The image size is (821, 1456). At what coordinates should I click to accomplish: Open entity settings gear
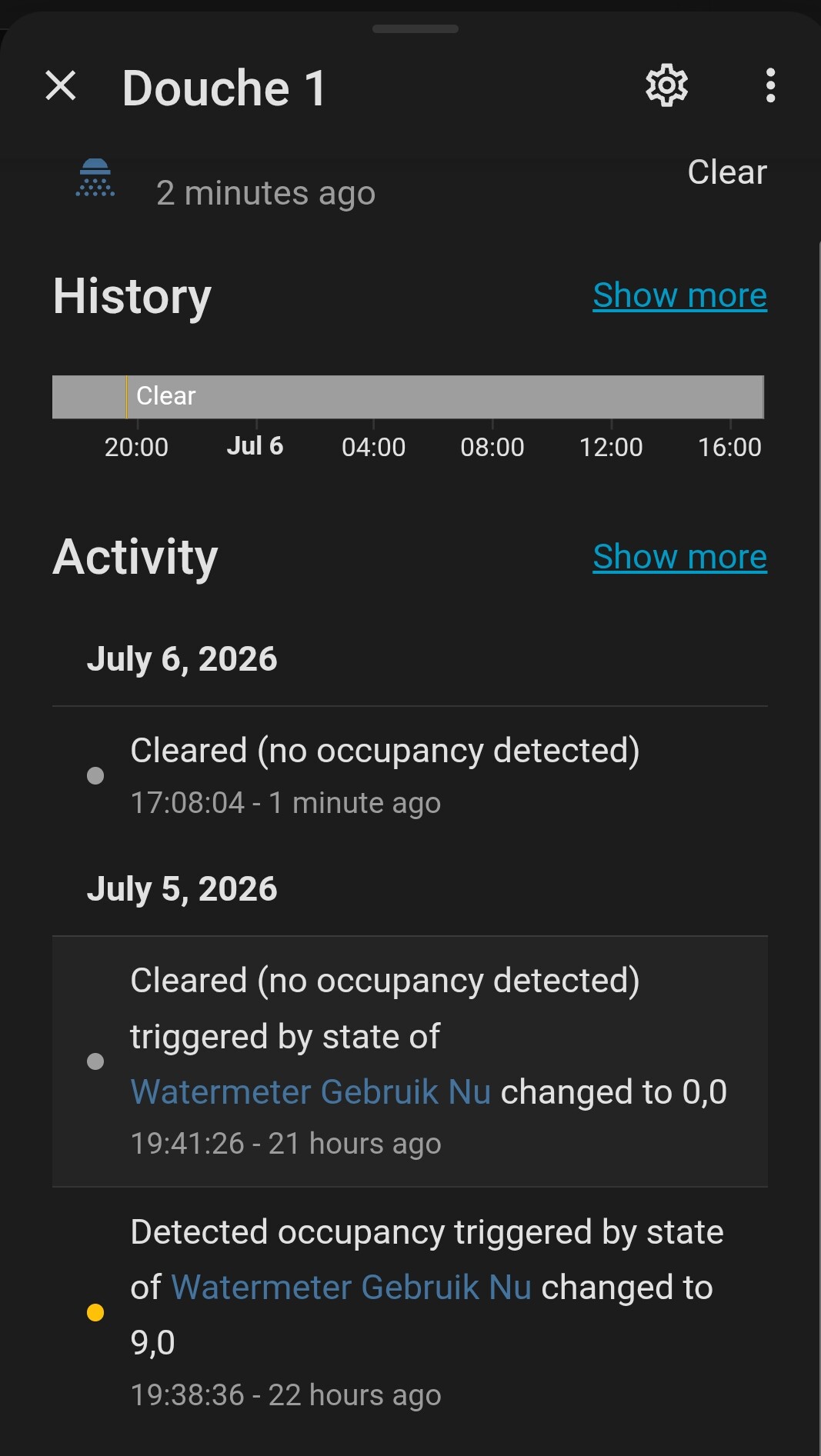click(x=666, y=85)
